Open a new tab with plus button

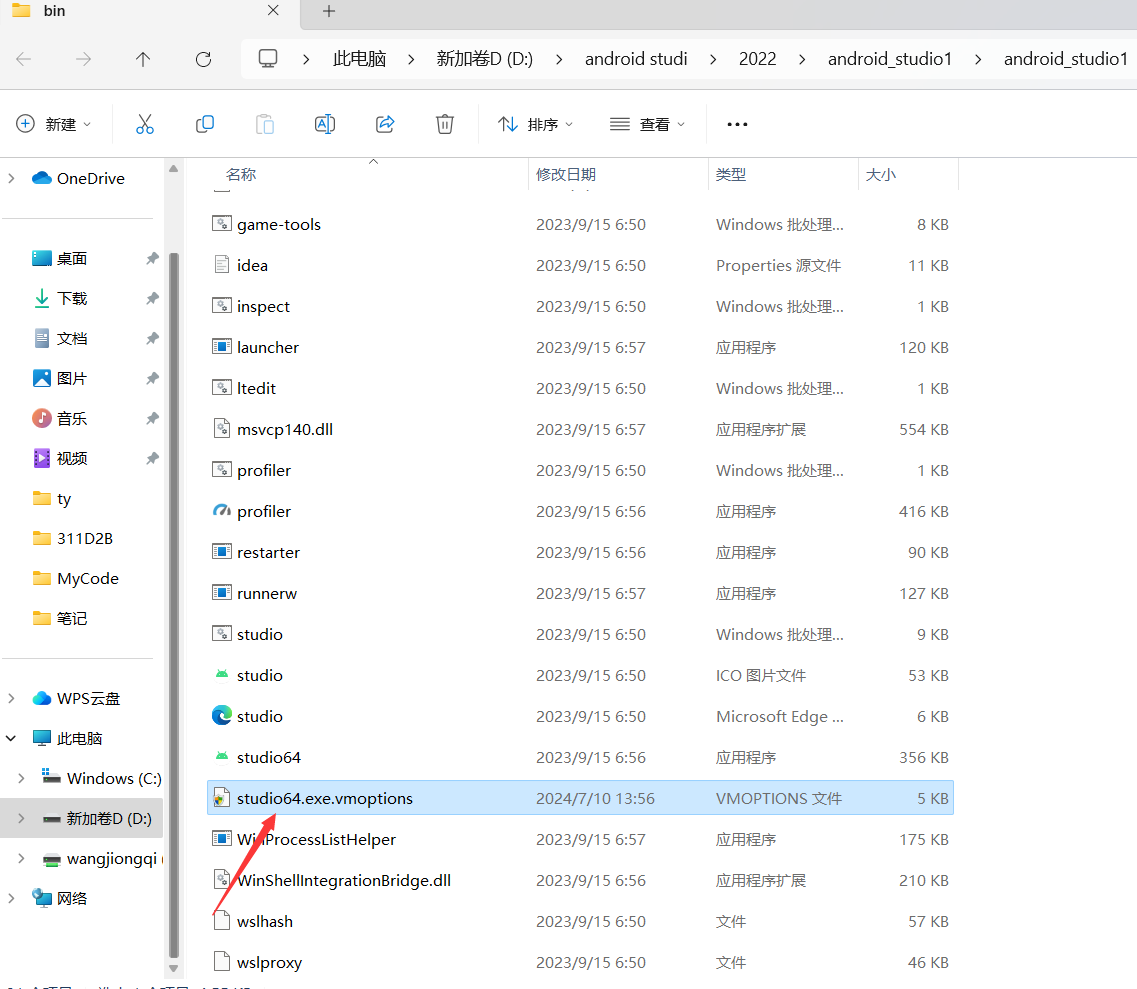329,11
